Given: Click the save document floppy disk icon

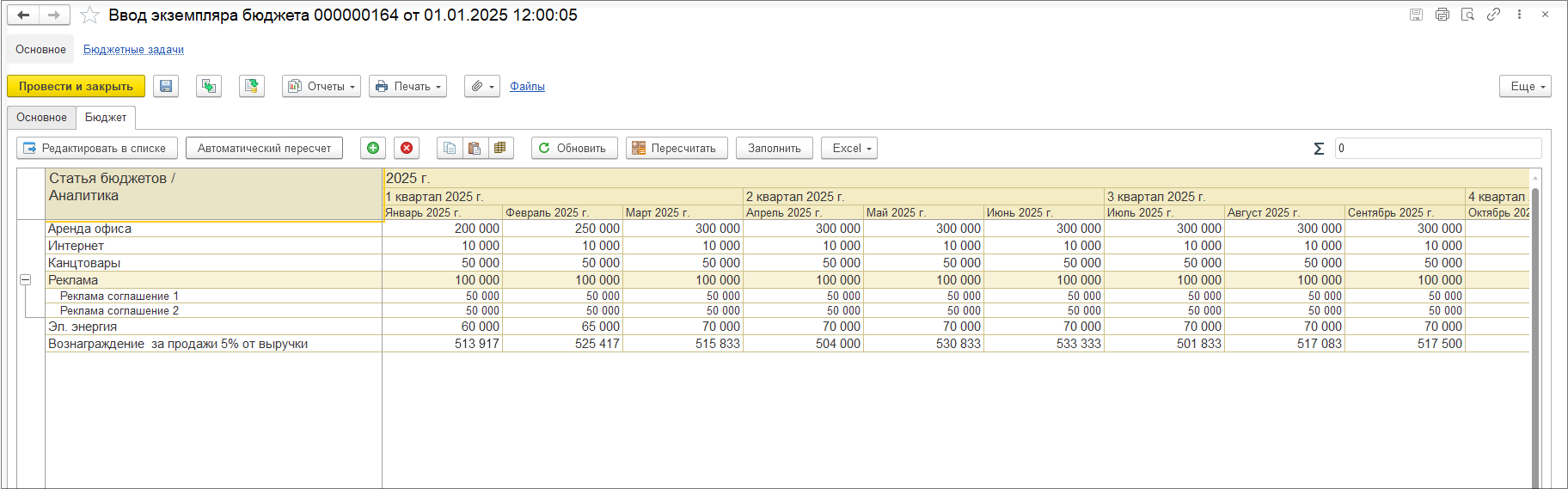Looking at the screenshot, I should (166, 86).
